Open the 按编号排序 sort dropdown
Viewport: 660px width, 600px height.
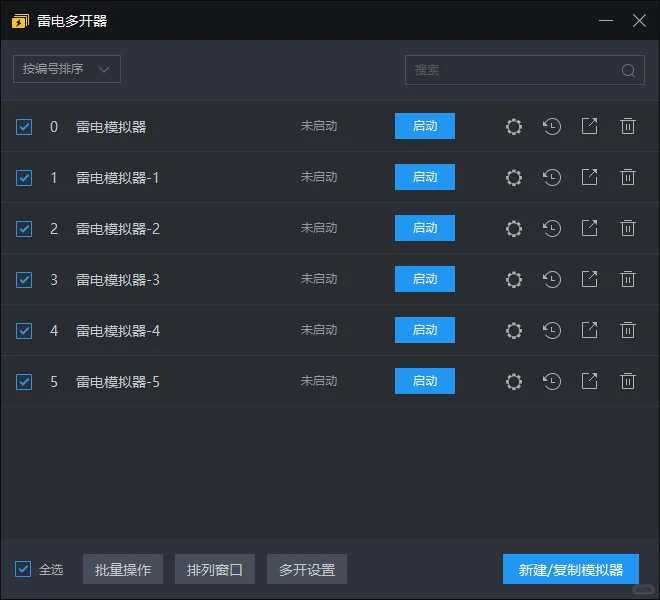[67, 69]
